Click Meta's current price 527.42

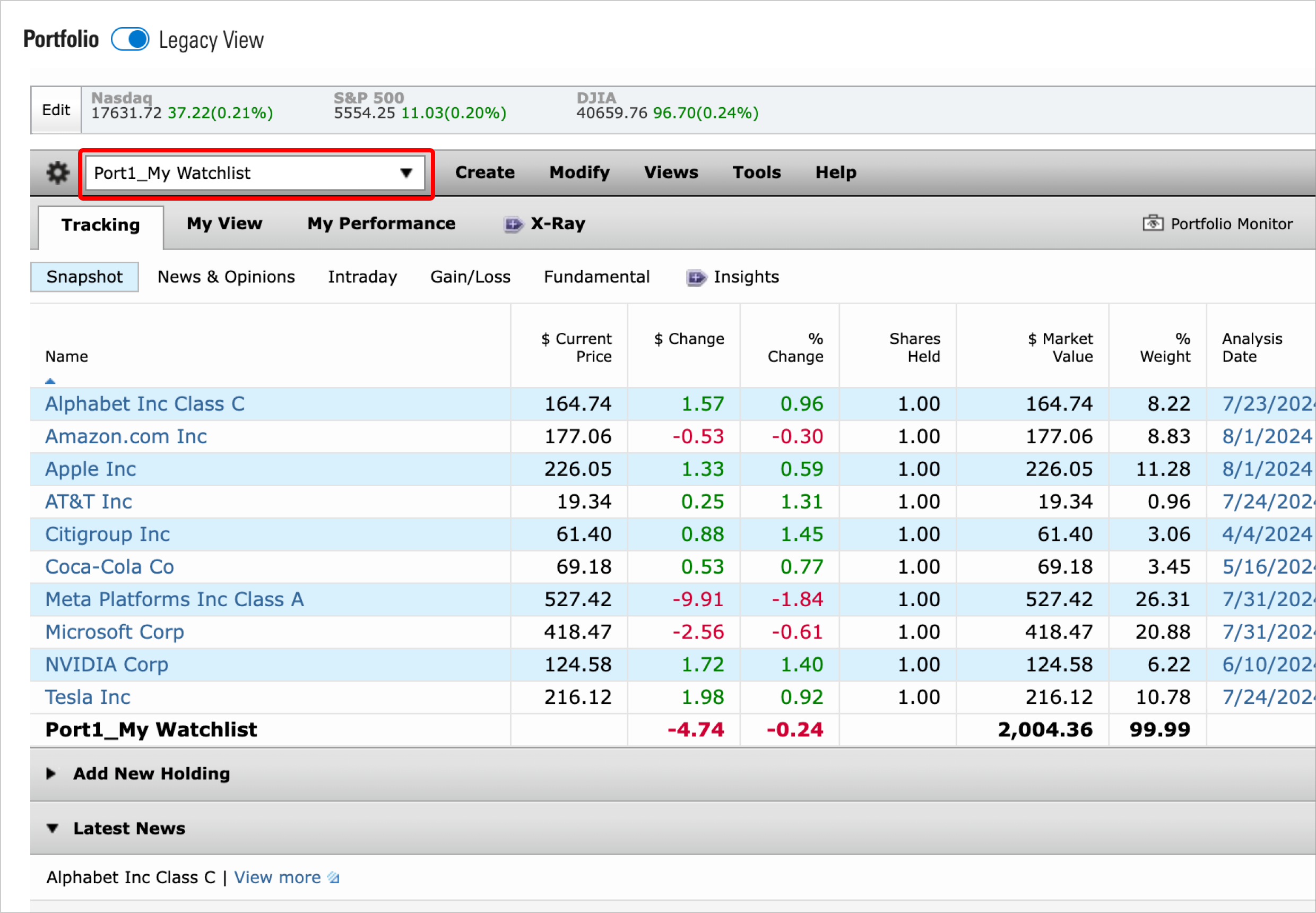[578, 599]
